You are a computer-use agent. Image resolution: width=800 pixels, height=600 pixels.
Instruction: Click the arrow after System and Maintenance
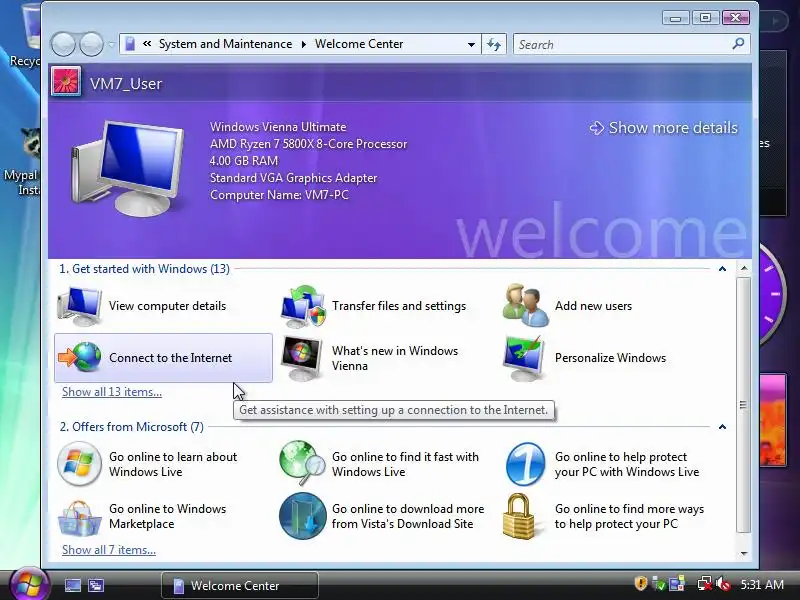tap(304, 44)
